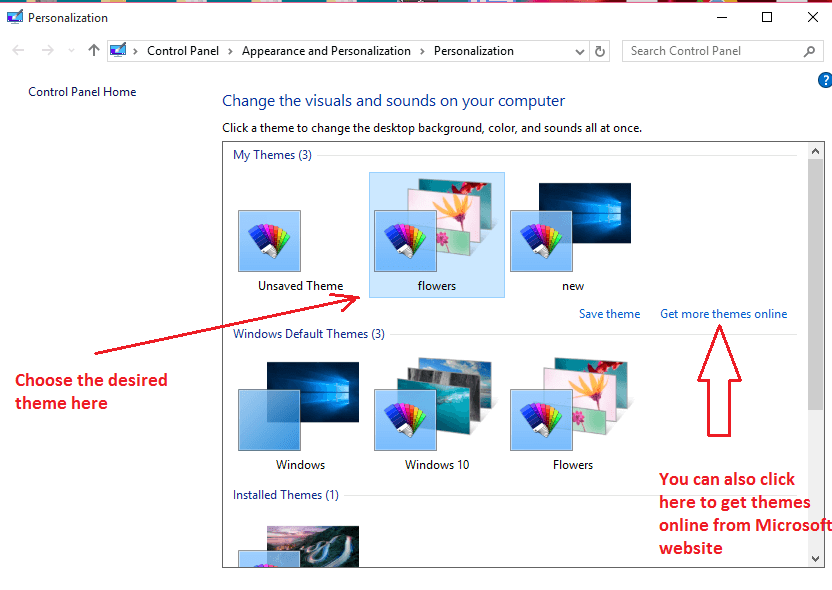Screen dimensions: 832x590
Task: Click the Personalization breadcrumb segment
Action: tap(474, 51)
